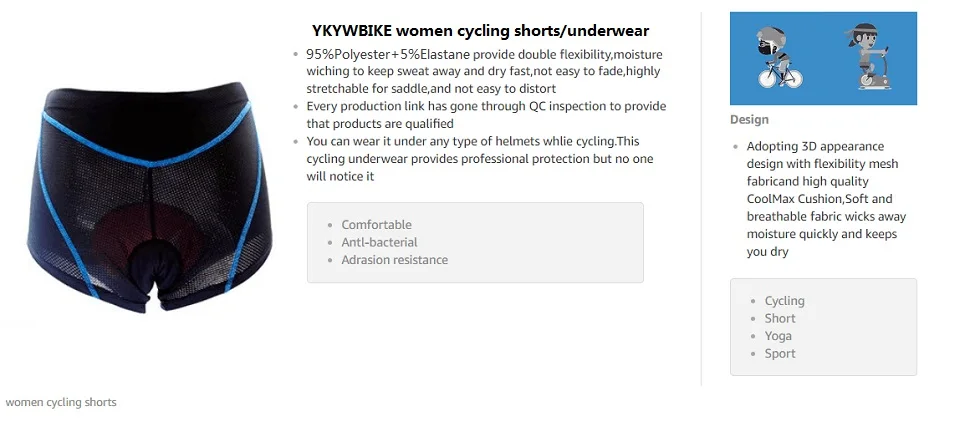
Task: Click the helmets while cycling bullet text
Action: 479,158
